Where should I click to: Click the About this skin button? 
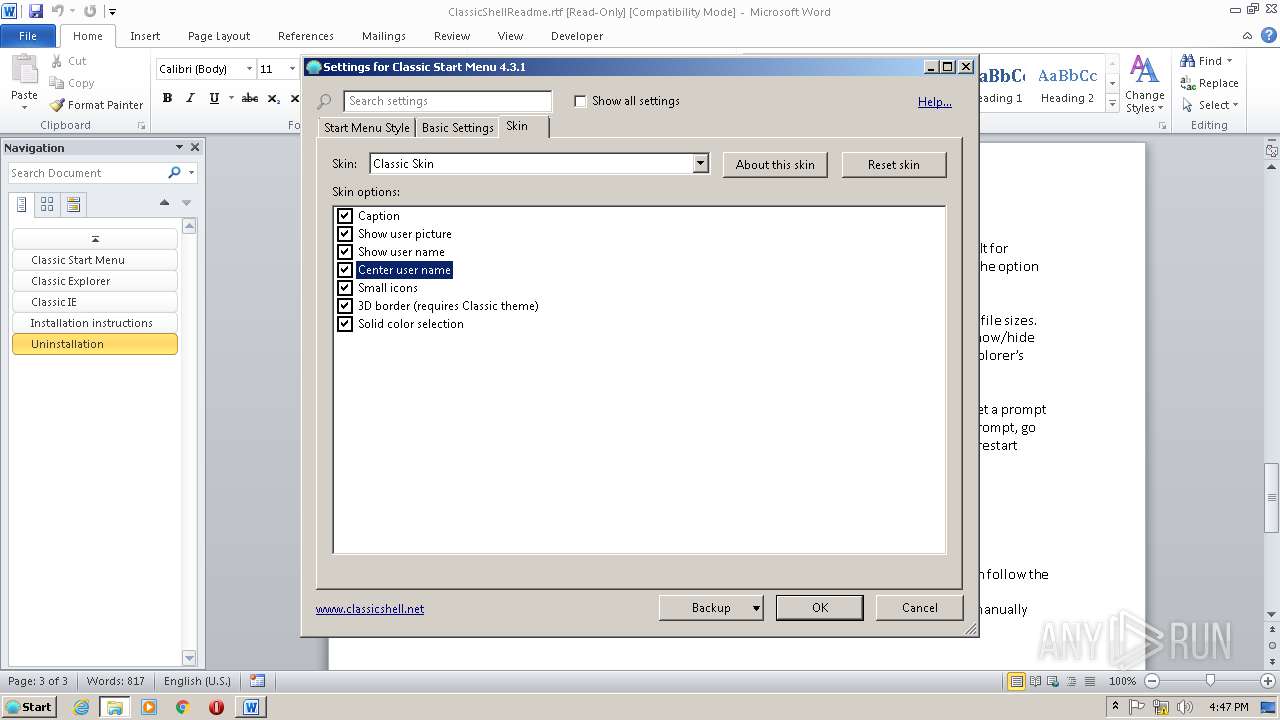click(x=775, y=165)
